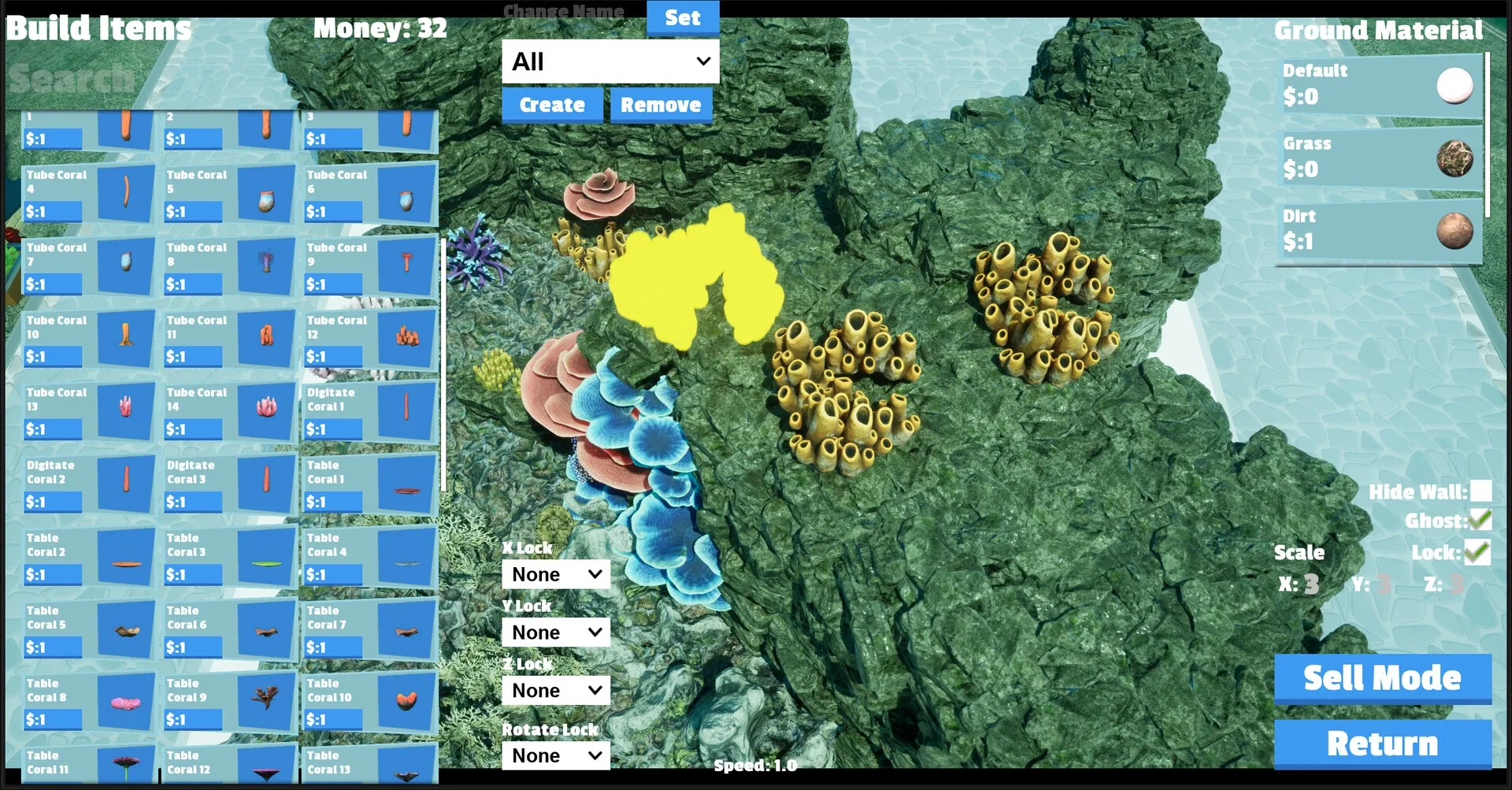Expand the X Lock dropdown
This screenshot has height=790, width=1512.
pos(556,574)
